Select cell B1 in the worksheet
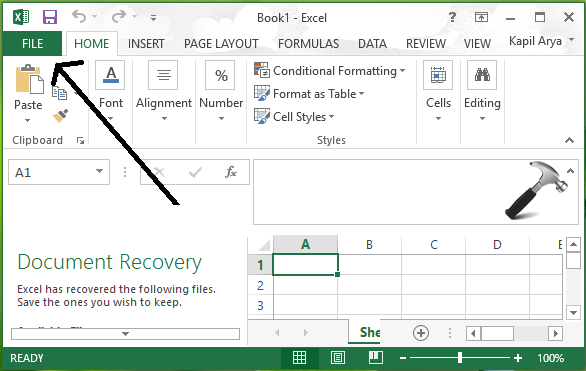Viewport: 586px width, 371px height. [369, 265]
